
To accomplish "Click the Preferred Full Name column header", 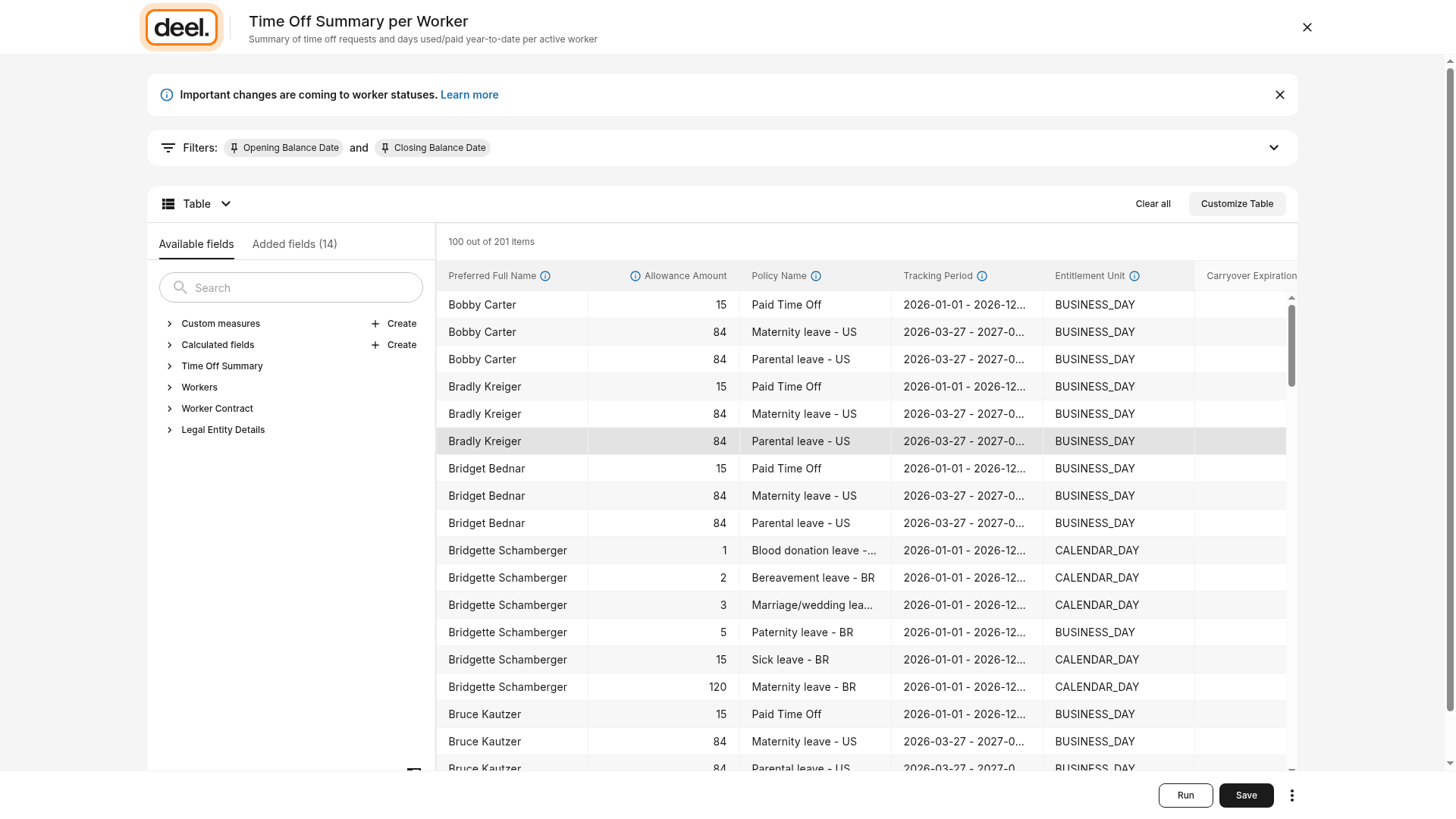I will 512,276.
